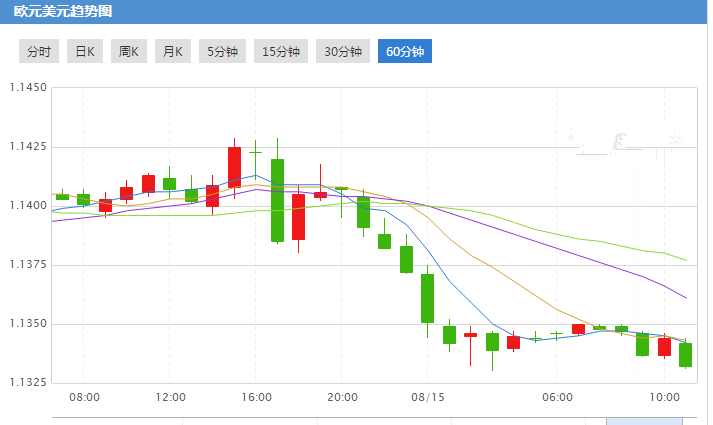
Task: Switch to the 5分钟 interval
Action: [x=222, y=52]
